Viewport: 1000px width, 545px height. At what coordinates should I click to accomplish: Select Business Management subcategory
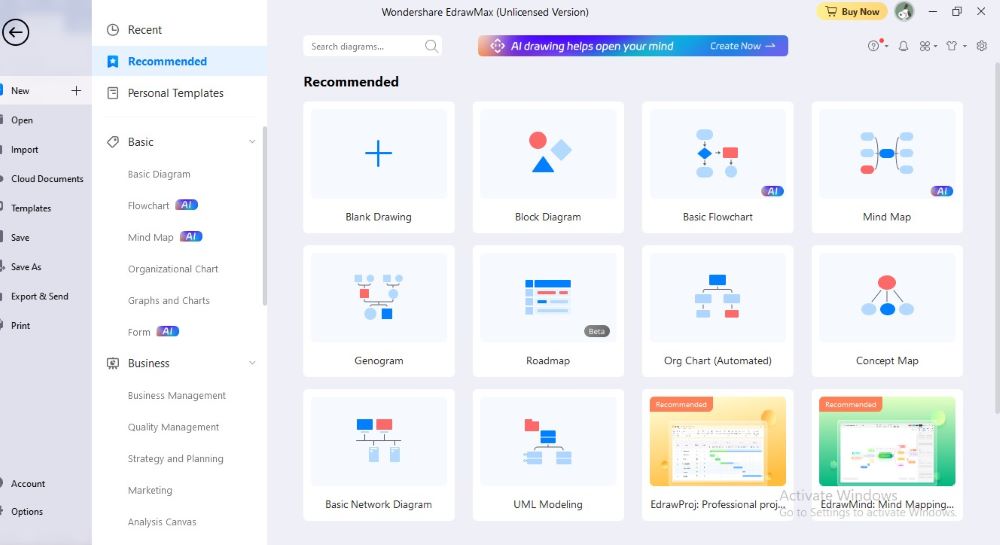click(177, 395)
